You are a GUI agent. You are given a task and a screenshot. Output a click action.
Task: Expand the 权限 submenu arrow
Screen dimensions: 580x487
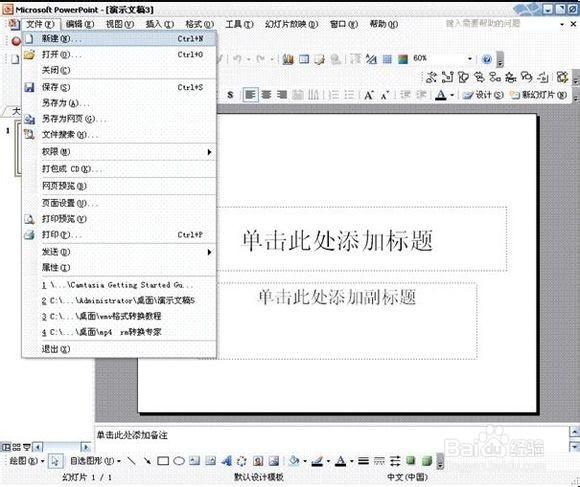[x=209, y=152]
